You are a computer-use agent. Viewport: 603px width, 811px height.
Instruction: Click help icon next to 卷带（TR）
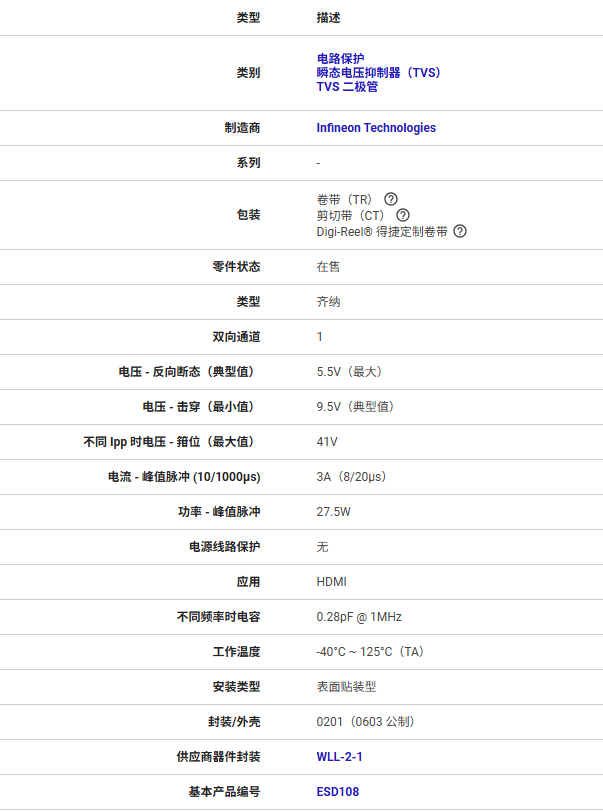391,199
